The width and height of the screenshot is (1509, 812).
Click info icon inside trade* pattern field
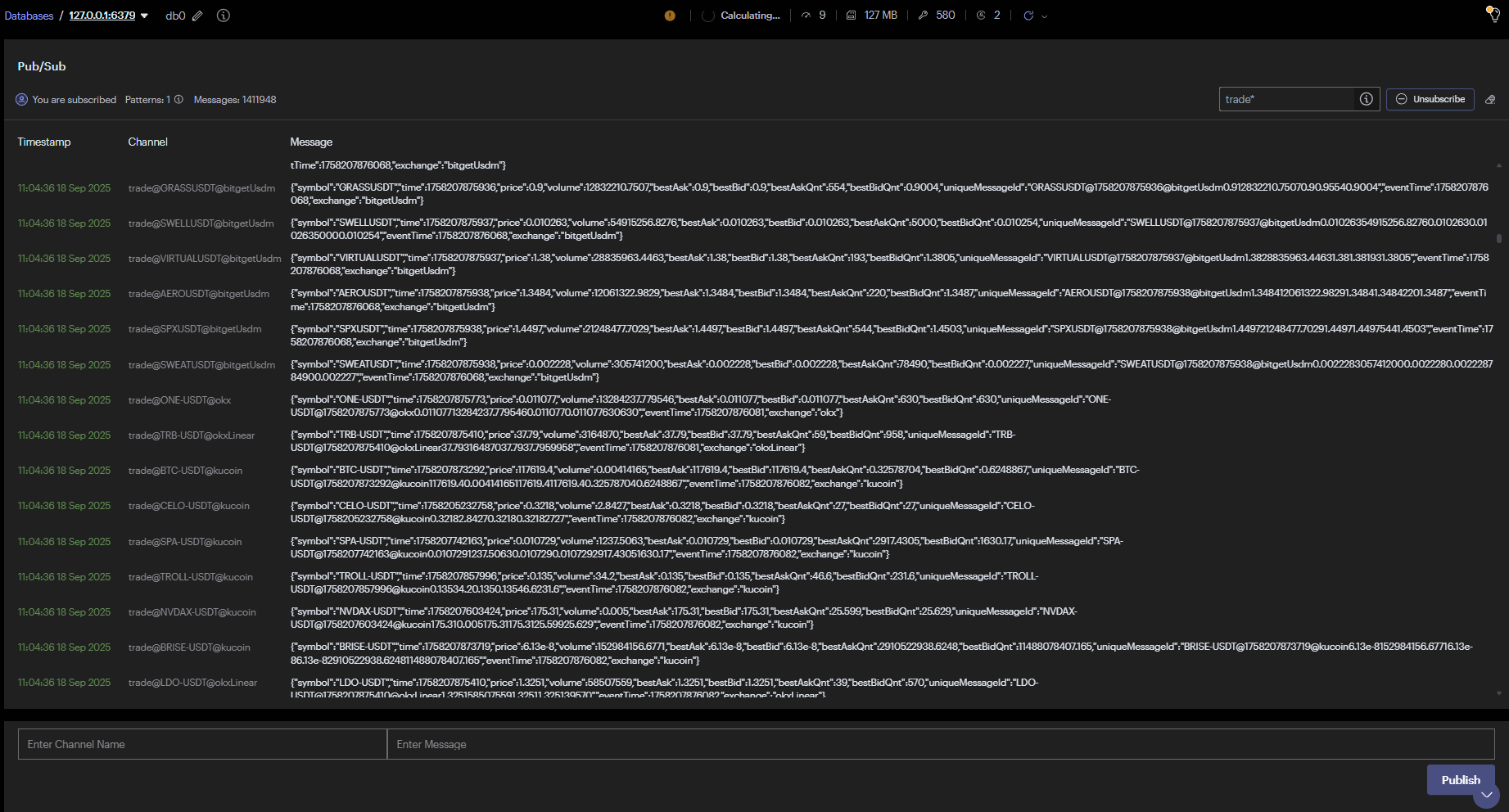click(1366, 99)
